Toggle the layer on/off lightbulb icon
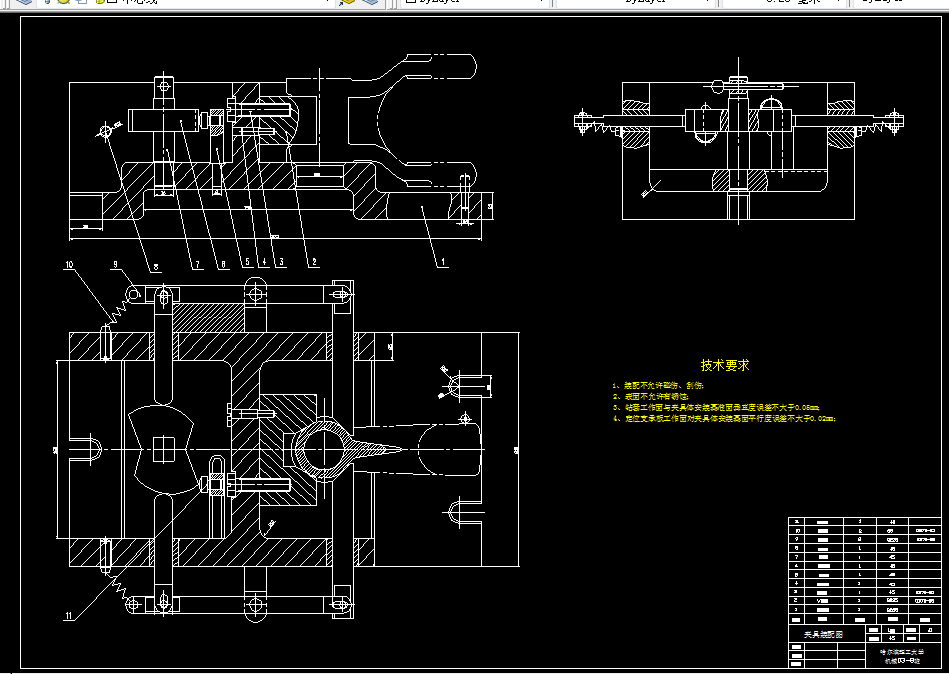 [46, 3]
